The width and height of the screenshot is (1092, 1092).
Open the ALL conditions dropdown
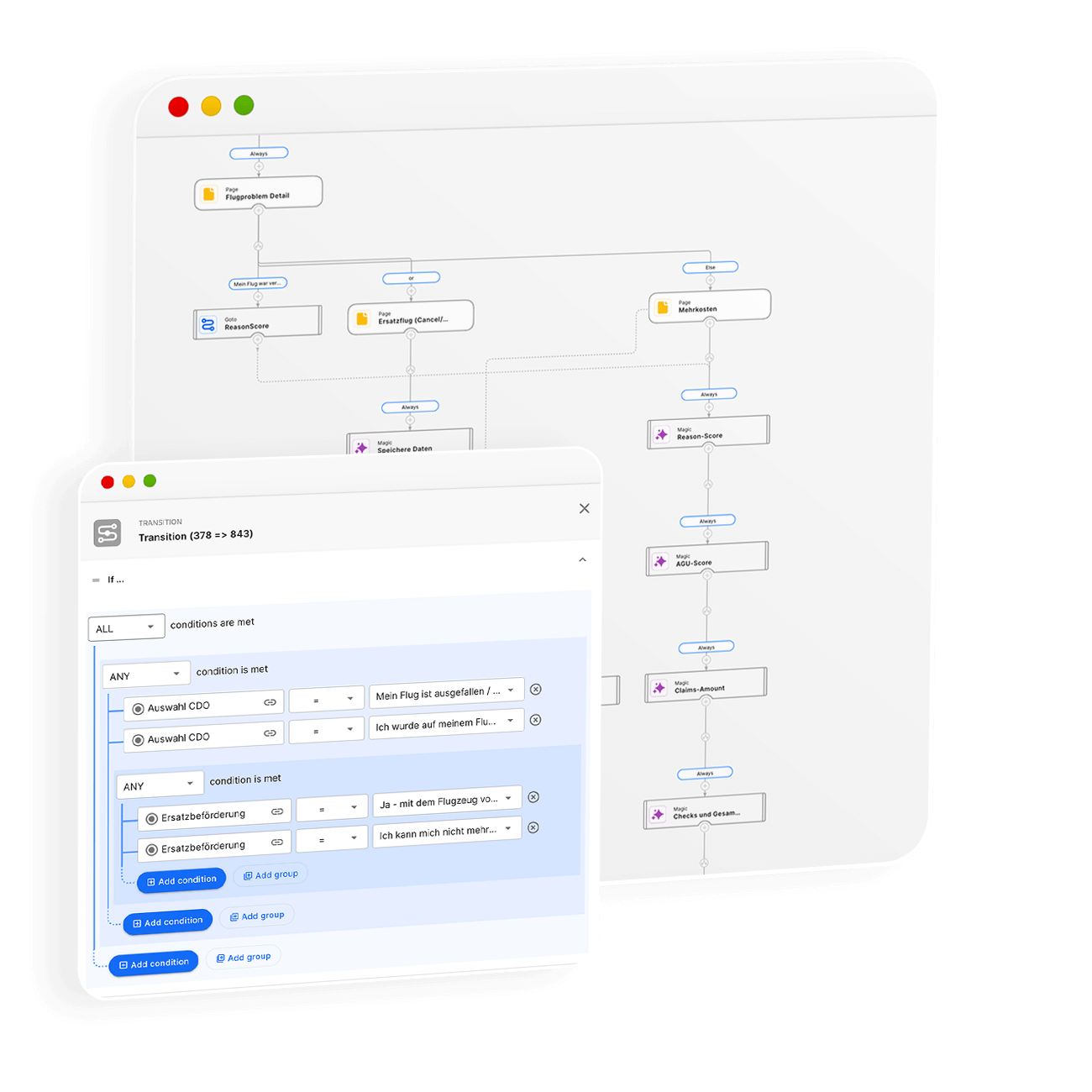click(126, 627)
